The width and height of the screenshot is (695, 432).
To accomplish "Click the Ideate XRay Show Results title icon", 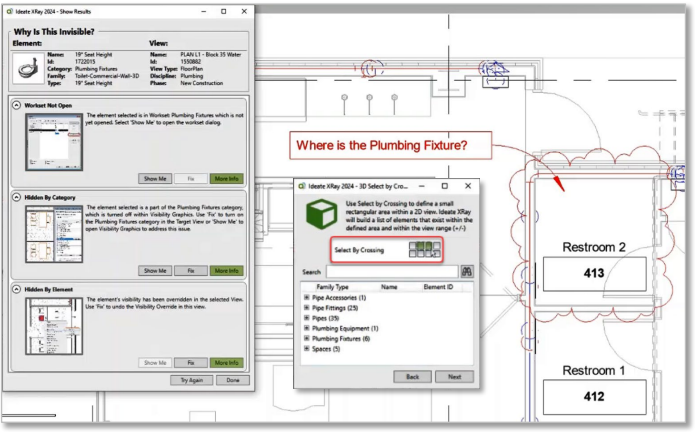I will click(9, 12).
